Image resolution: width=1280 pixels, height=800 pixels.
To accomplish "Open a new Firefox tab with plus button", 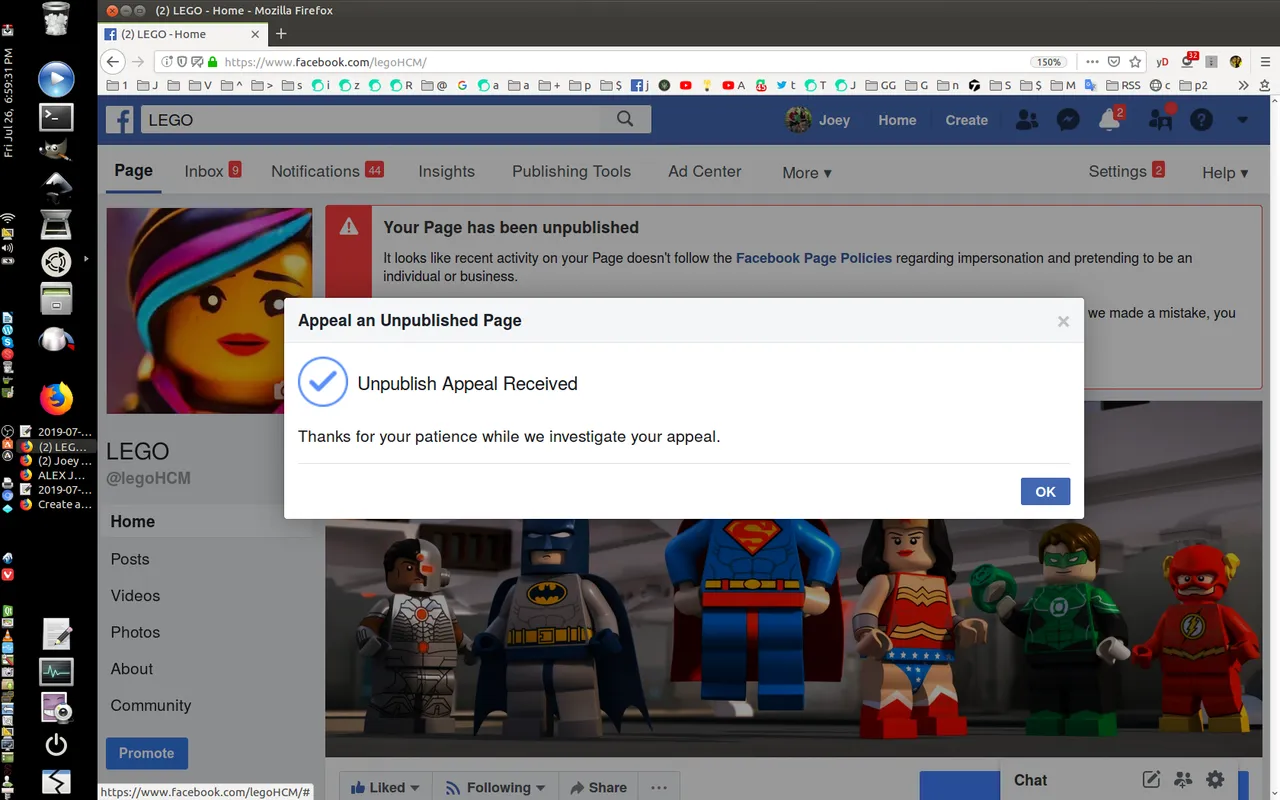I will 281,34.
